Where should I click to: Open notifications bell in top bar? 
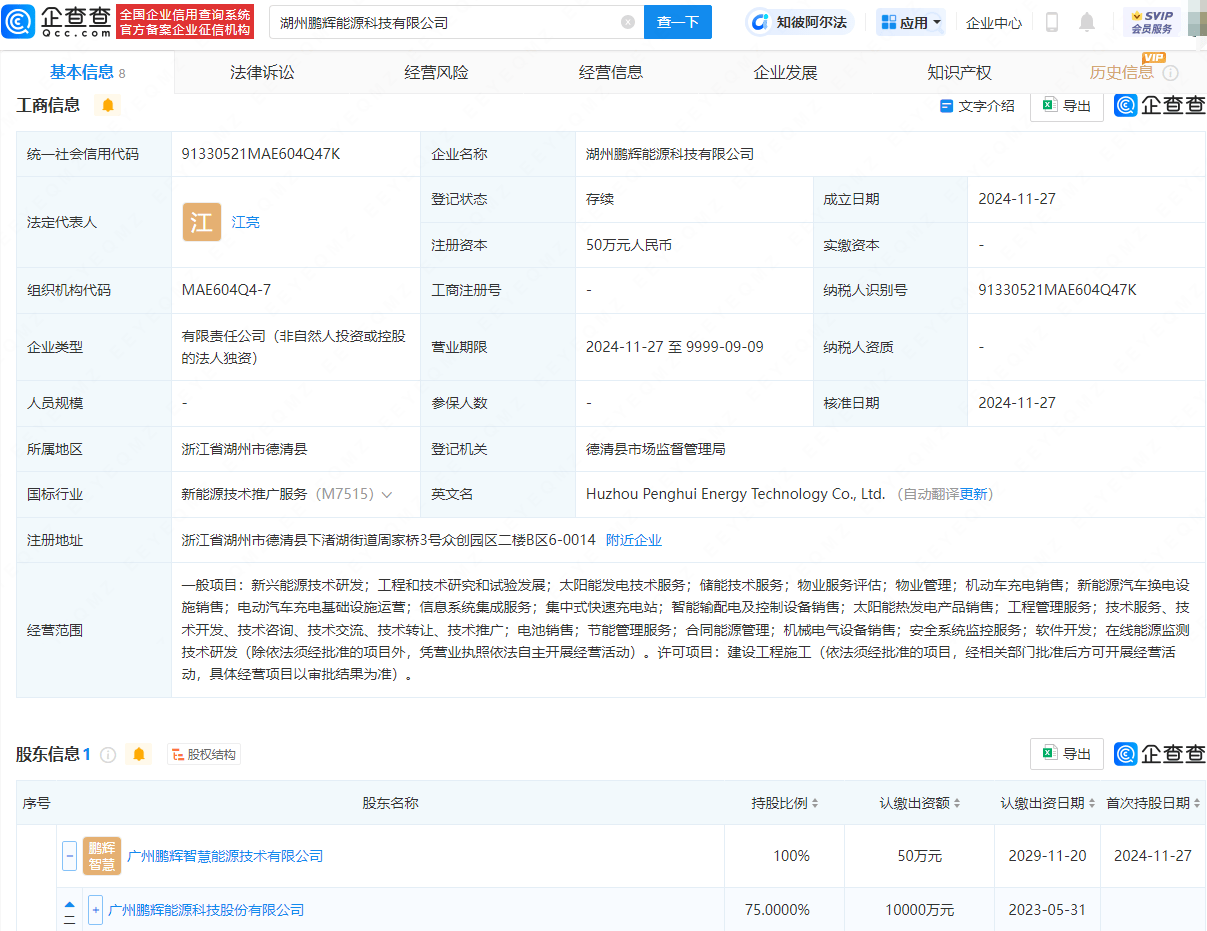(1087, 22)
